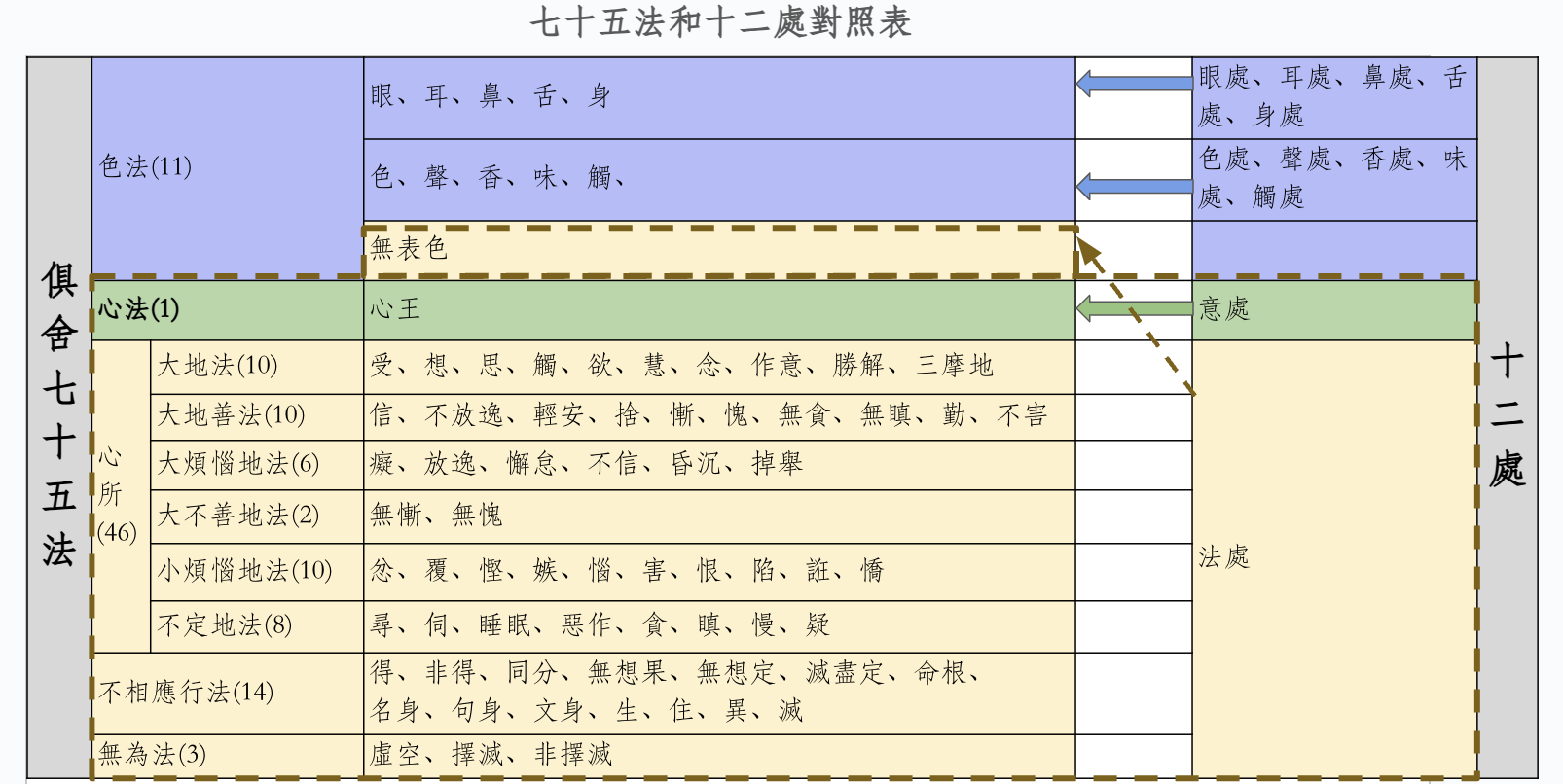Click the row starting with 信、不放逸
Image resolution: width=1563 pixels, height=784 pixels.
pyautogui.click(x=719, y=417)
